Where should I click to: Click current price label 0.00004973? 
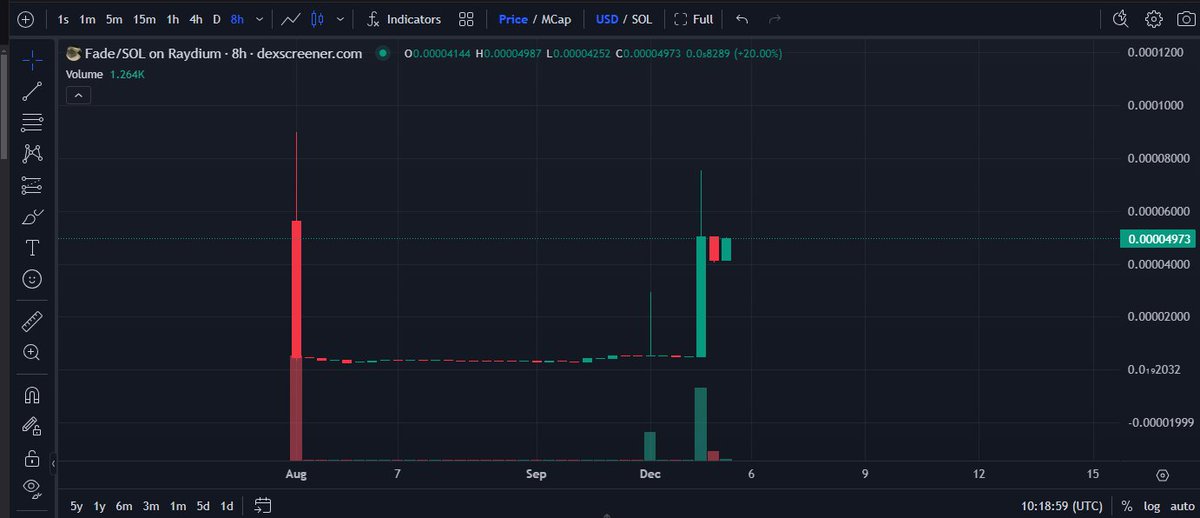[1158, 239]
